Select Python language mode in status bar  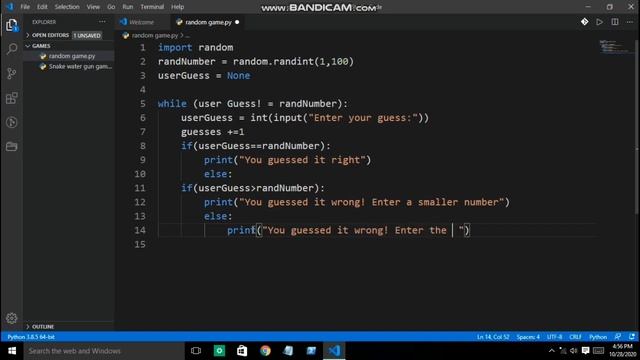pyautogui.click(x=598, y=337)
